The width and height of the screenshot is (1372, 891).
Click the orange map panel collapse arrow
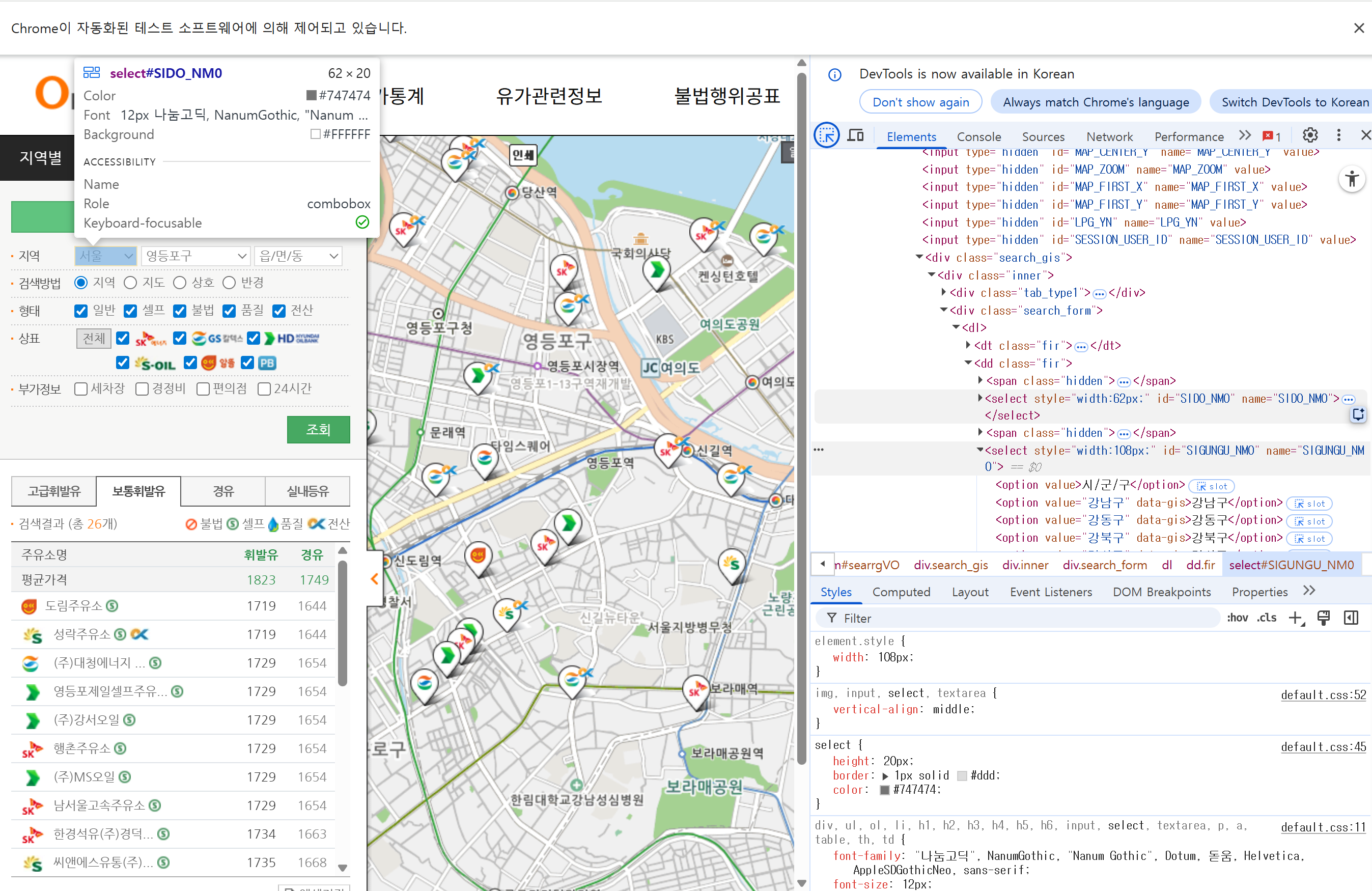coord(375,578)
